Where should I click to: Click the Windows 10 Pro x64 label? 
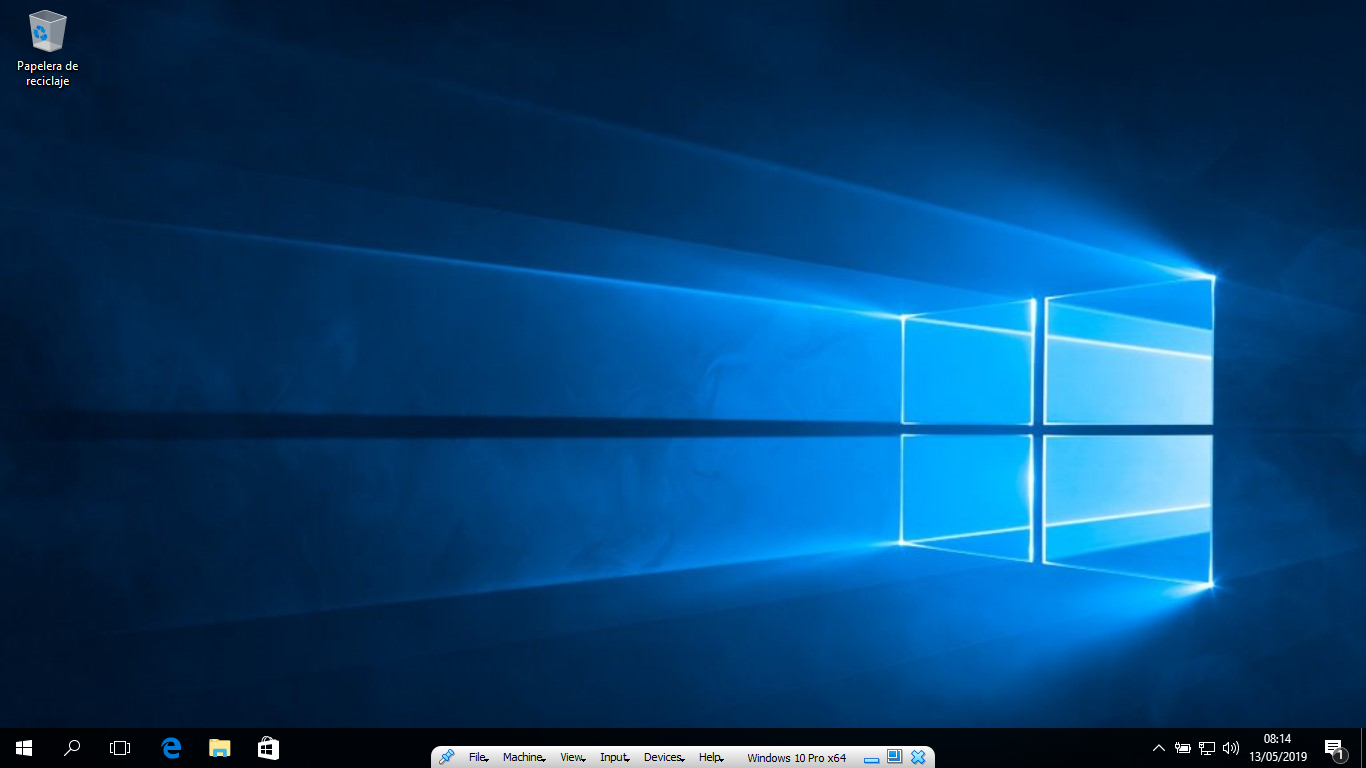[796, 758]
